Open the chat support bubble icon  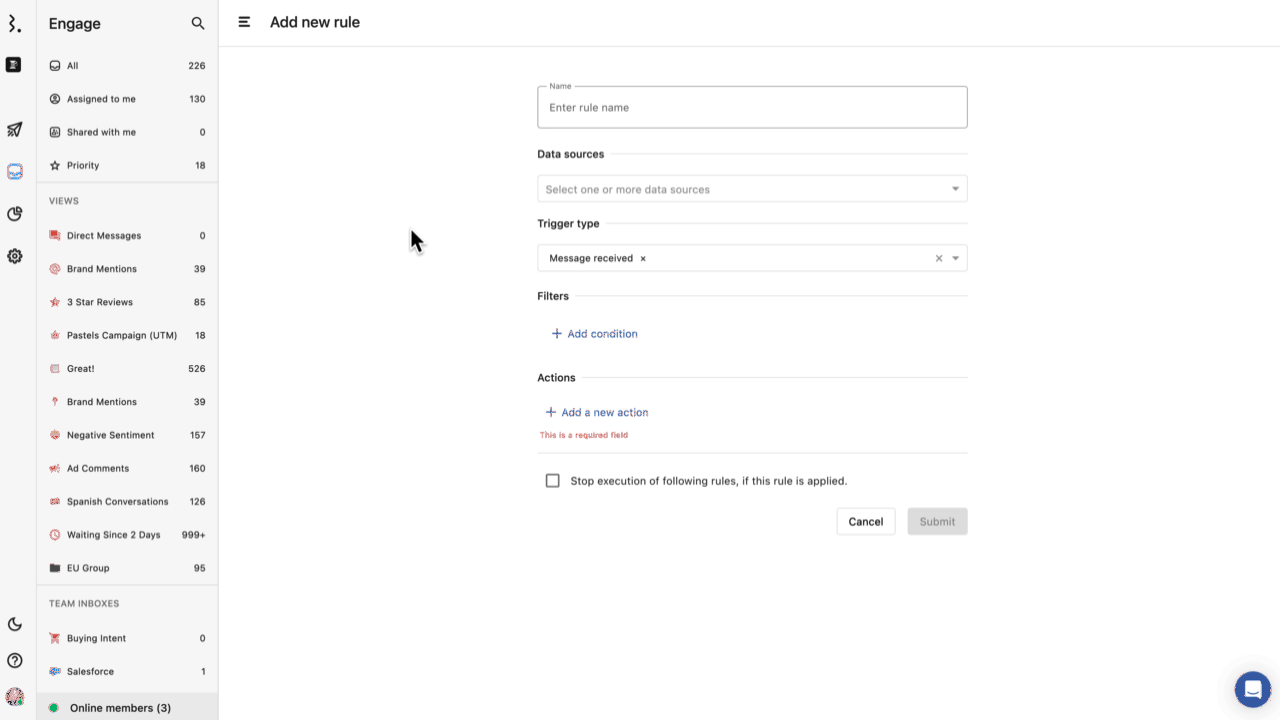1252,689
